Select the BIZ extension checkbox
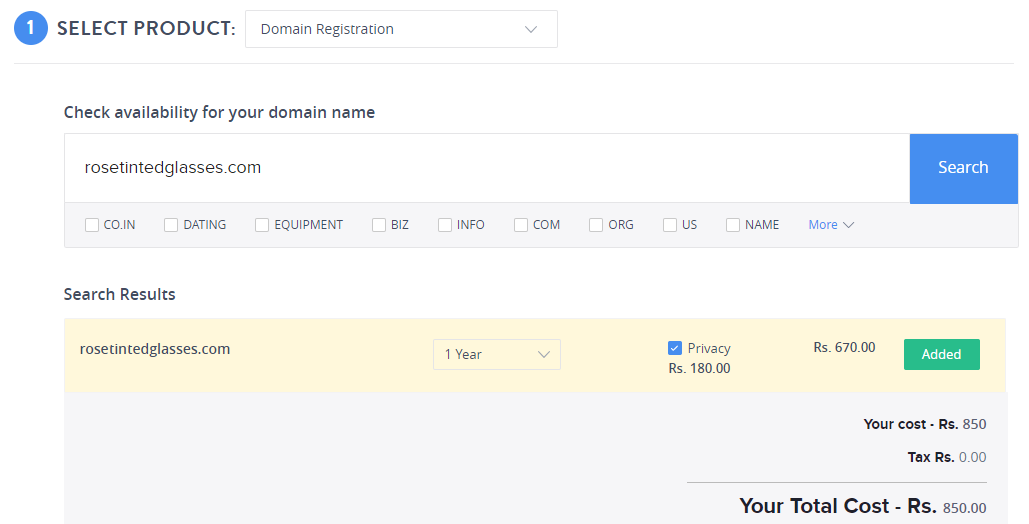The height and width of the screenshot is (524, 1029). tap(379, 225)
